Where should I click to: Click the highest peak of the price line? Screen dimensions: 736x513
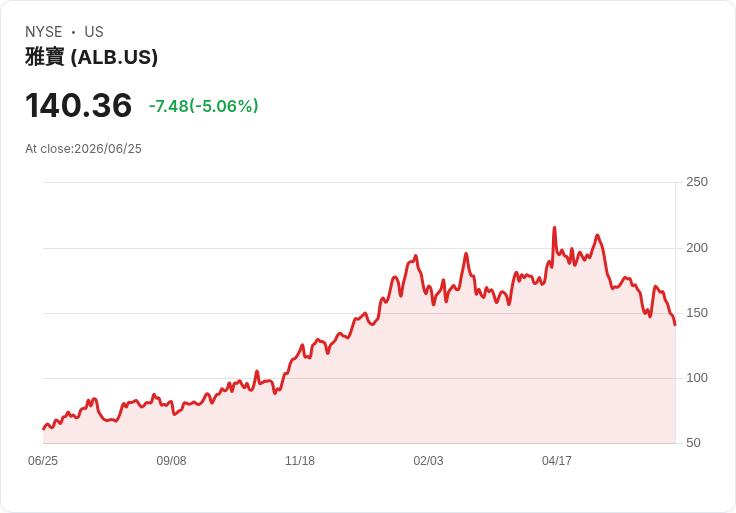[554, 228]
